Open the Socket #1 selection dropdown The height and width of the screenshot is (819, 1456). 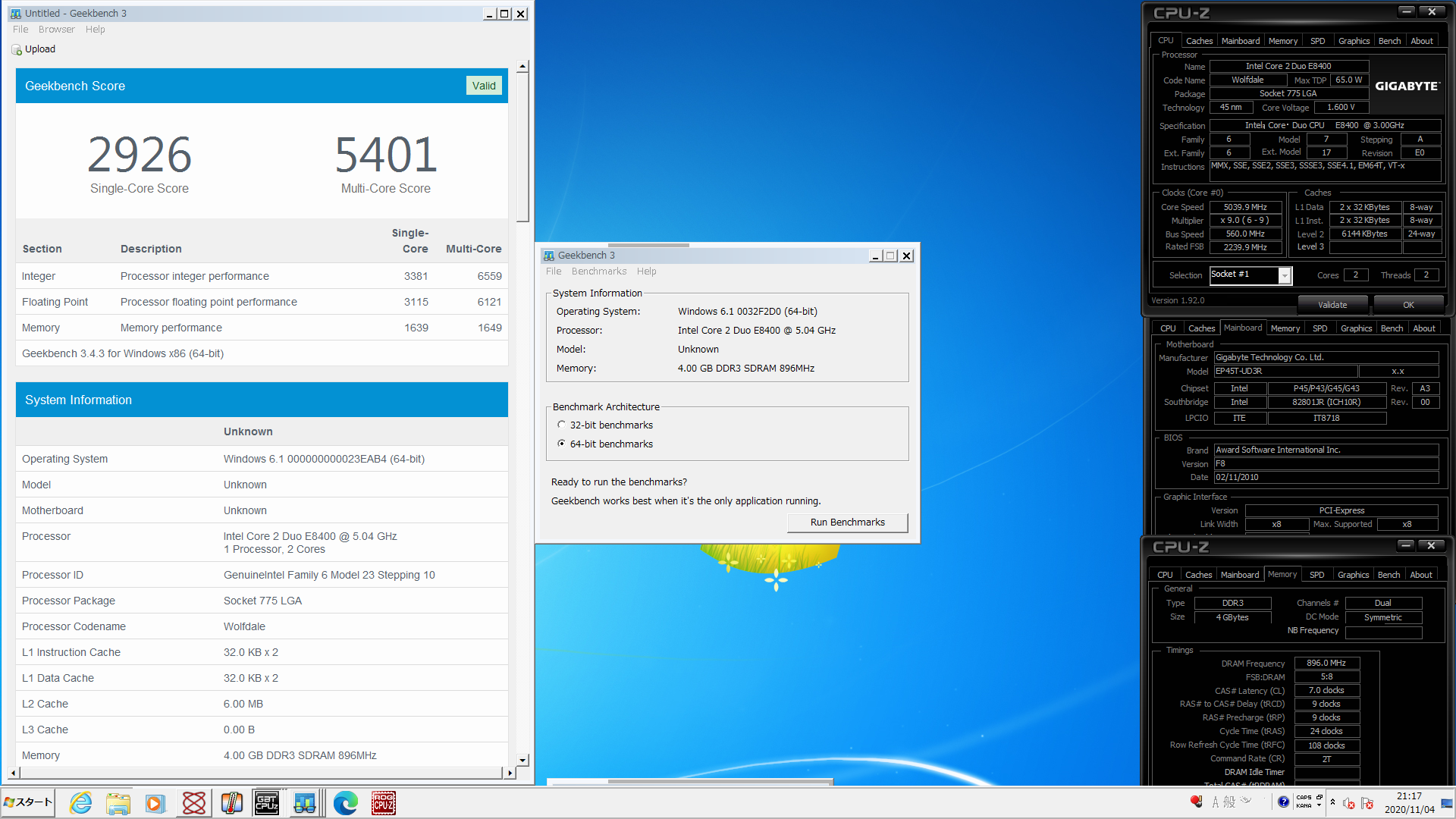[x=1285, y=275]
